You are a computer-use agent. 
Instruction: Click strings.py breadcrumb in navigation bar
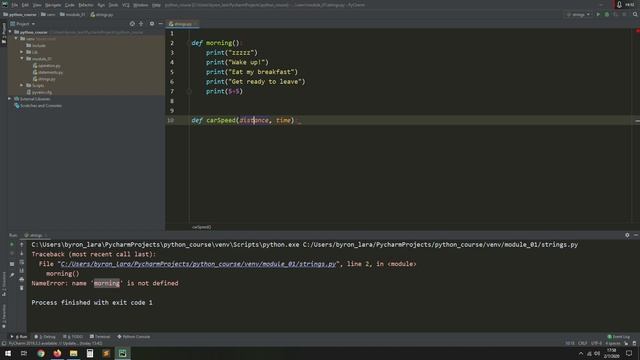pyautogui.click(x=102, y=14)
